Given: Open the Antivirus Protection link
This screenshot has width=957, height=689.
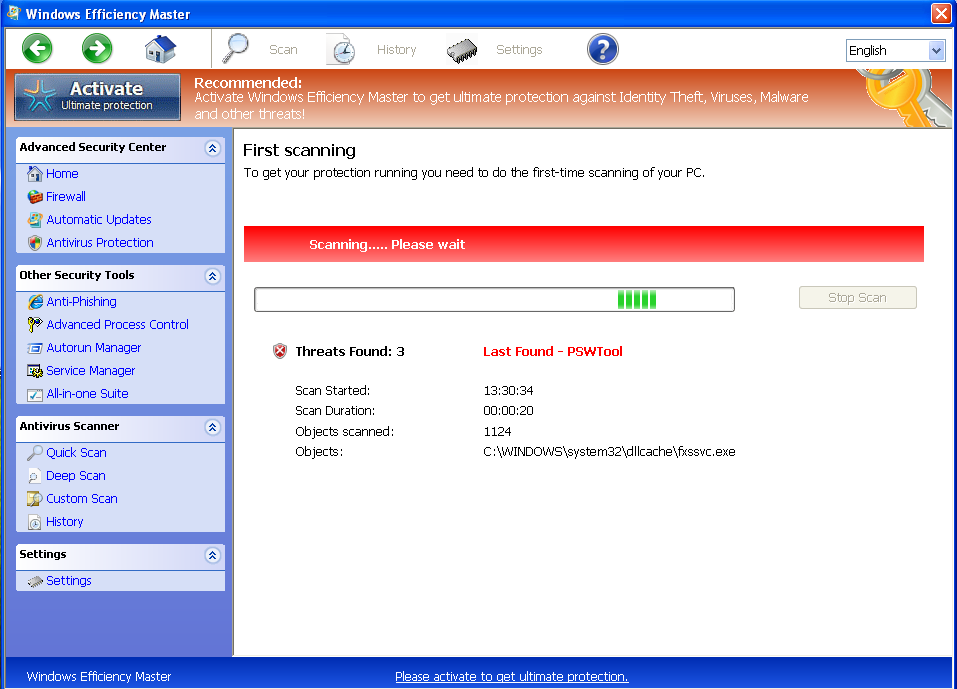Looking at the screenshot, I should (100, 243).
